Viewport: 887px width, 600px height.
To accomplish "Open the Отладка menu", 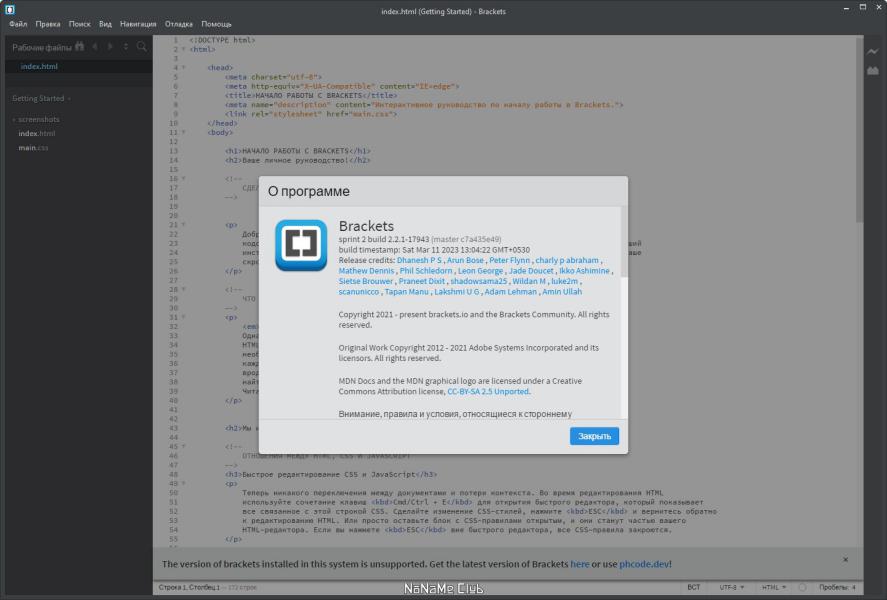I will [179, 24].
